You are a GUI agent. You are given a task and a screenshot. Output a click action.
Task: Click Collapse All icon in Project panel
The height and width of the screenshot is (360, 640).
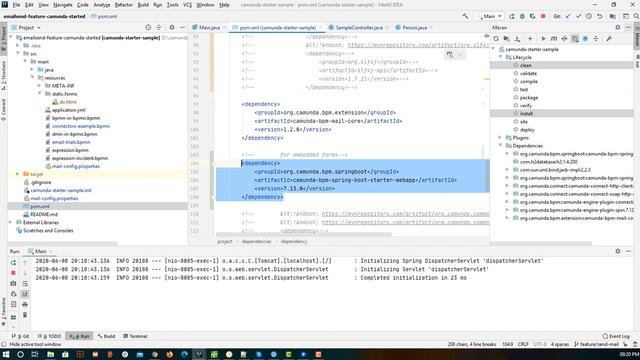click(x=159, y=27)
